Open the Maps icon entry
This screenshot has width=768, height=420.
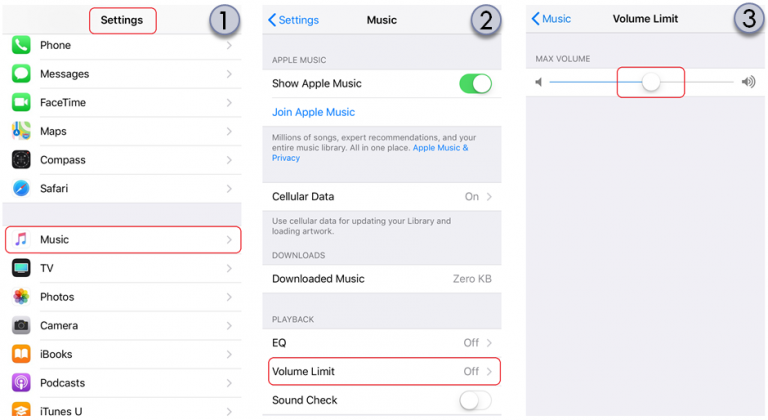[x=21, y=131]
